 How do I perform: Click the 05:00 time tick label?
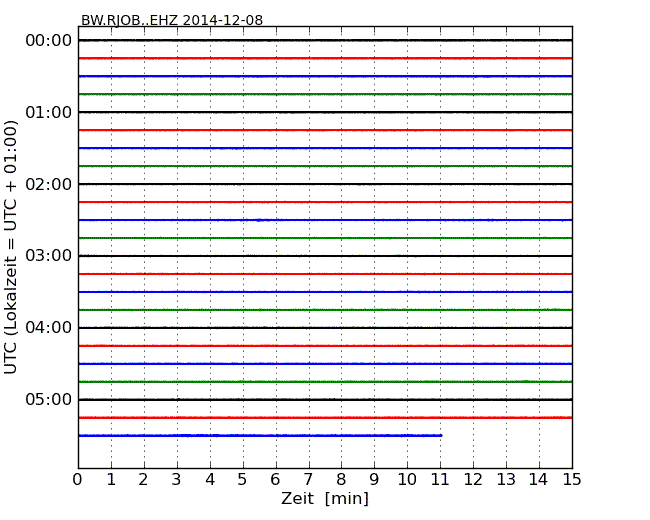49,399
